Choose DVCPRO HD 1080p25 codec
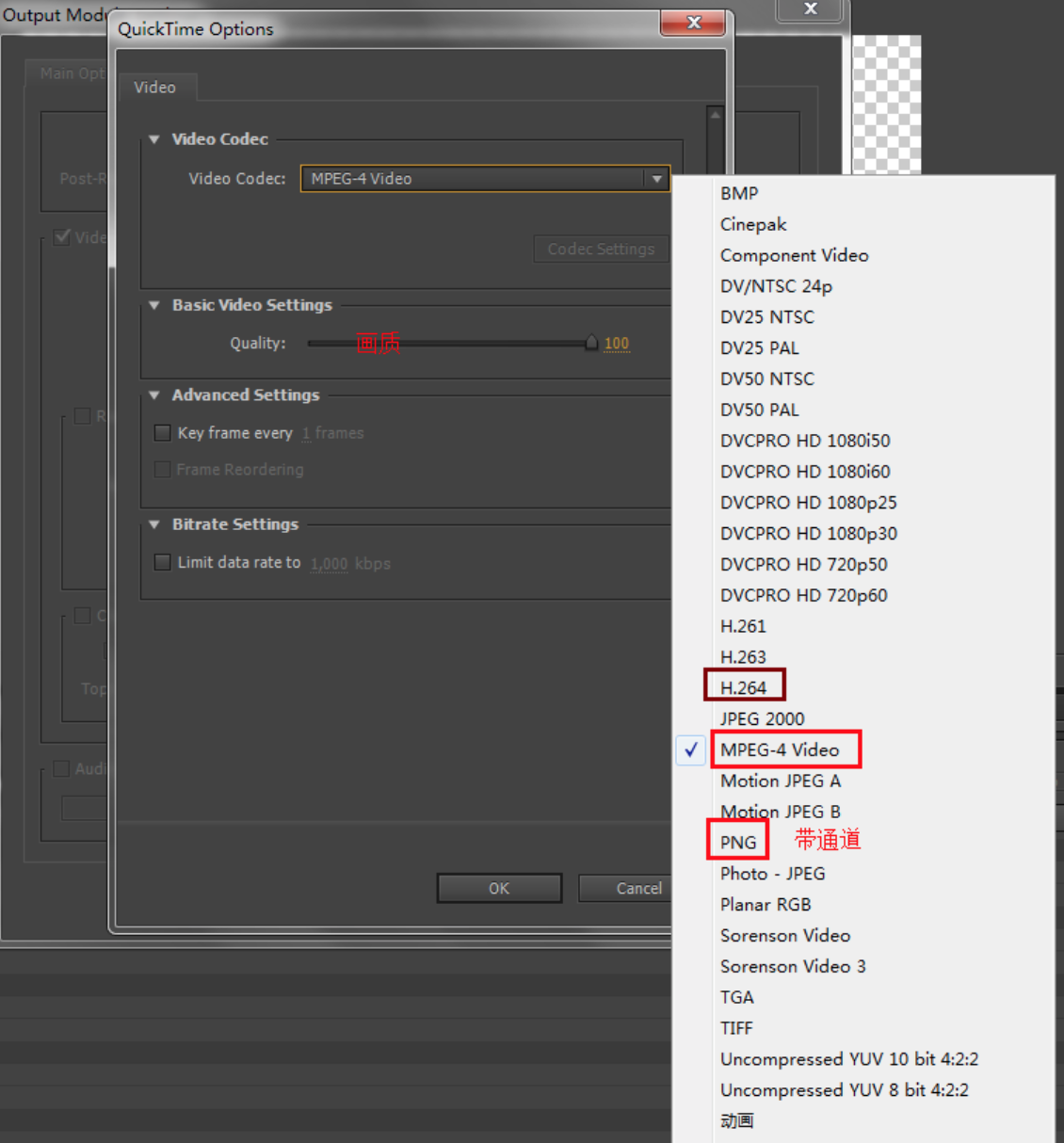This screenshot has height=1143, width=1064. pyautogui.click(x=808, y=503)
